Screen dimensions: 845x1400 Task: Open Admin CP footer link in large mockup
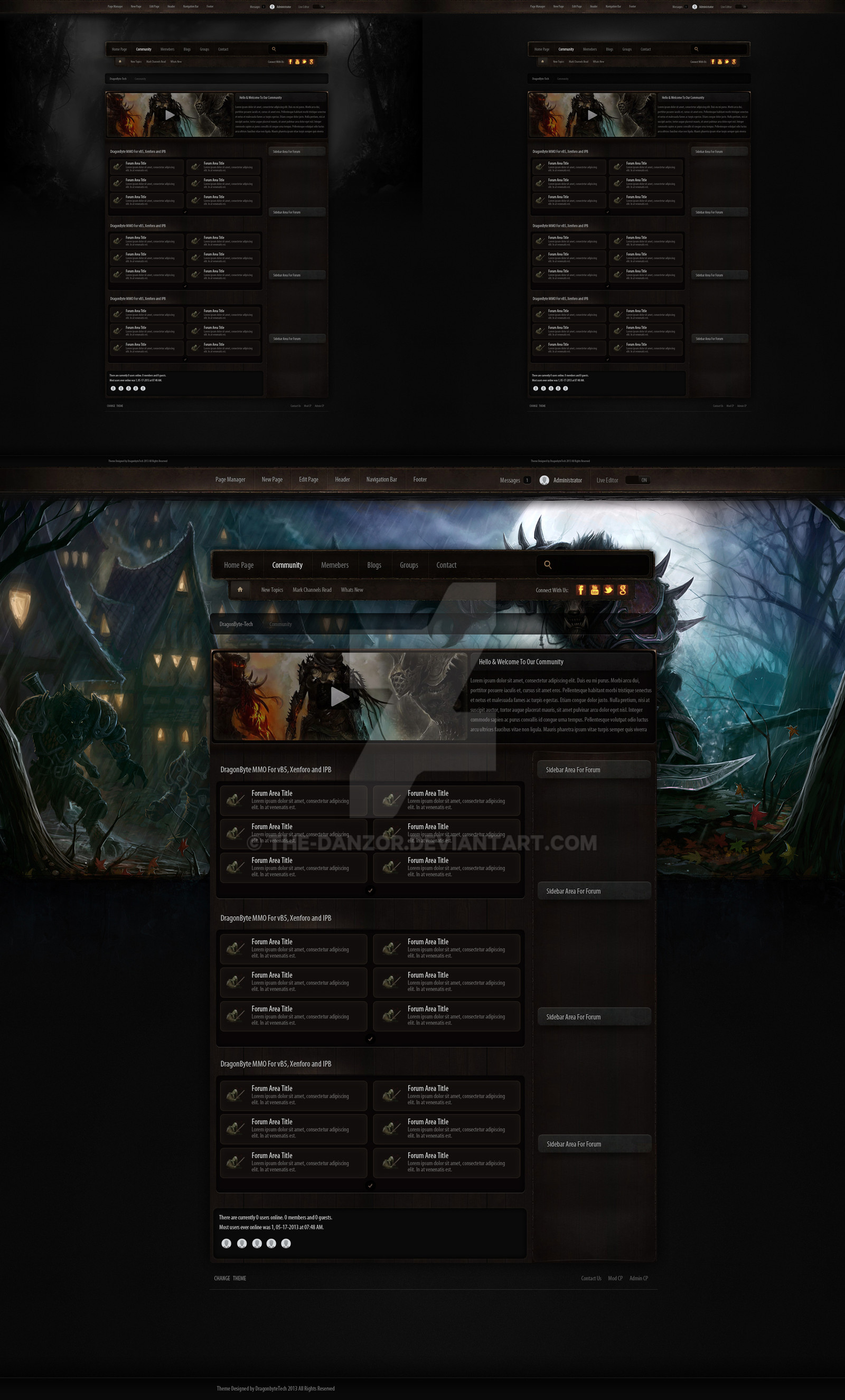click(639, 1279)
